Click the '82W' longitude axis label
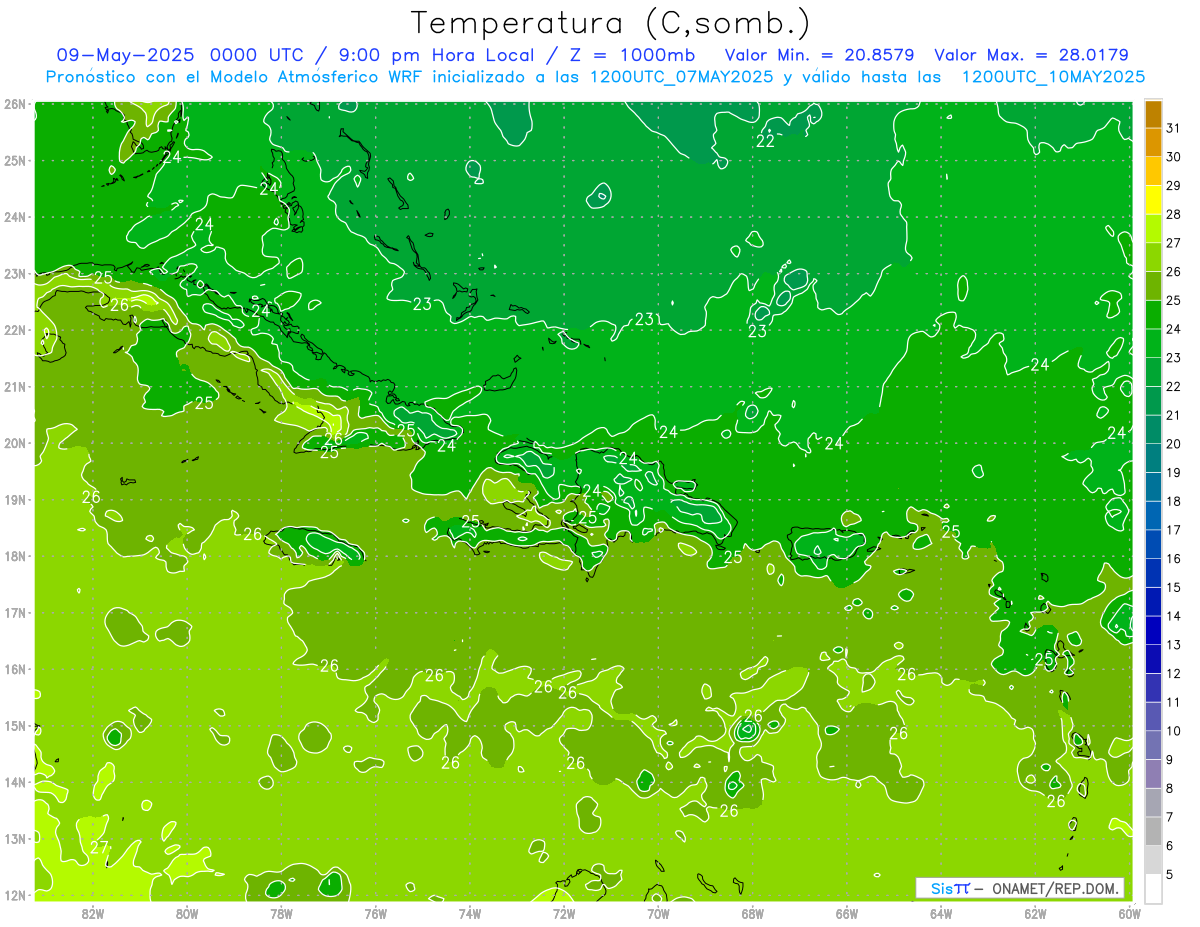The height and width of the screenshot is (927, 1200). pos(93,913)
